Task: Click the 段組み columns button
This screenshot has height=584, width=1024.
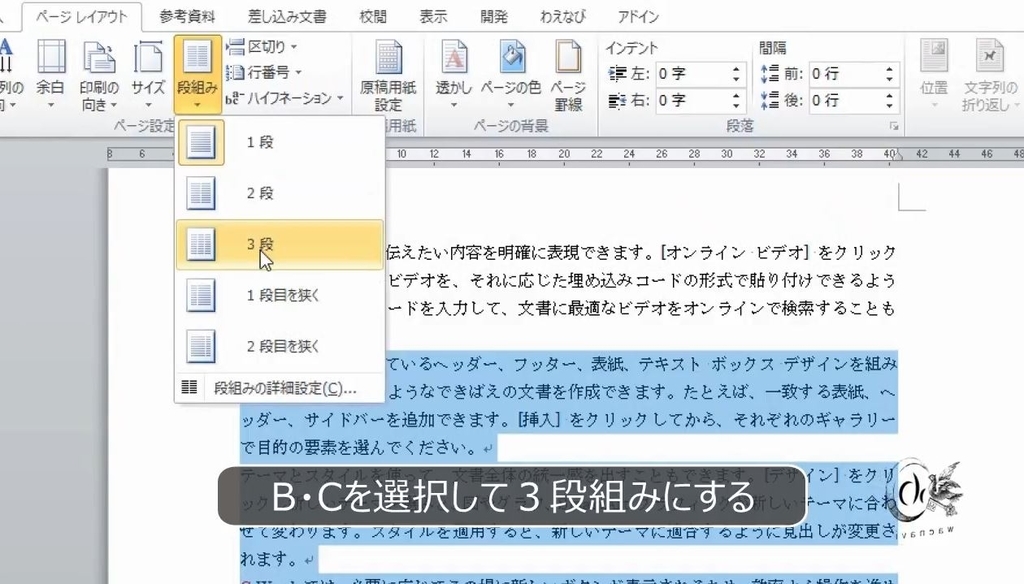Action: [197, 74]
